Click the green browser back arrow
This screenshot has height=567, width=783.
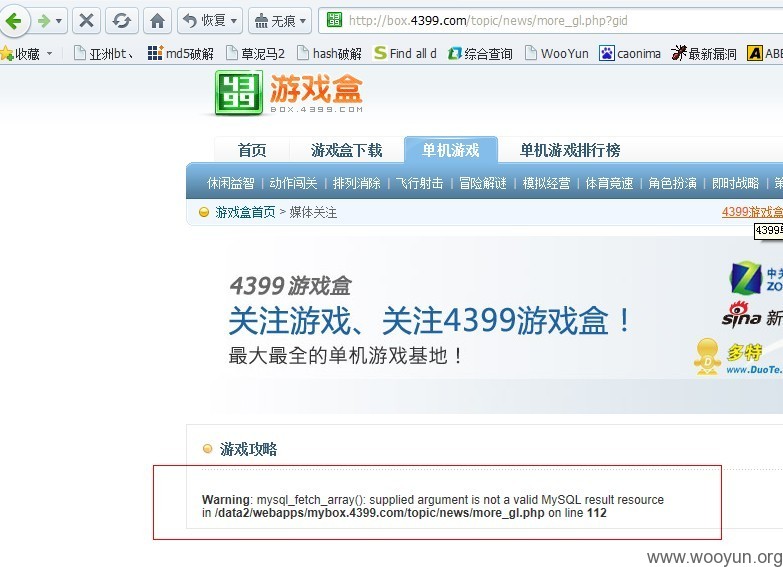[x=14, y=21]
